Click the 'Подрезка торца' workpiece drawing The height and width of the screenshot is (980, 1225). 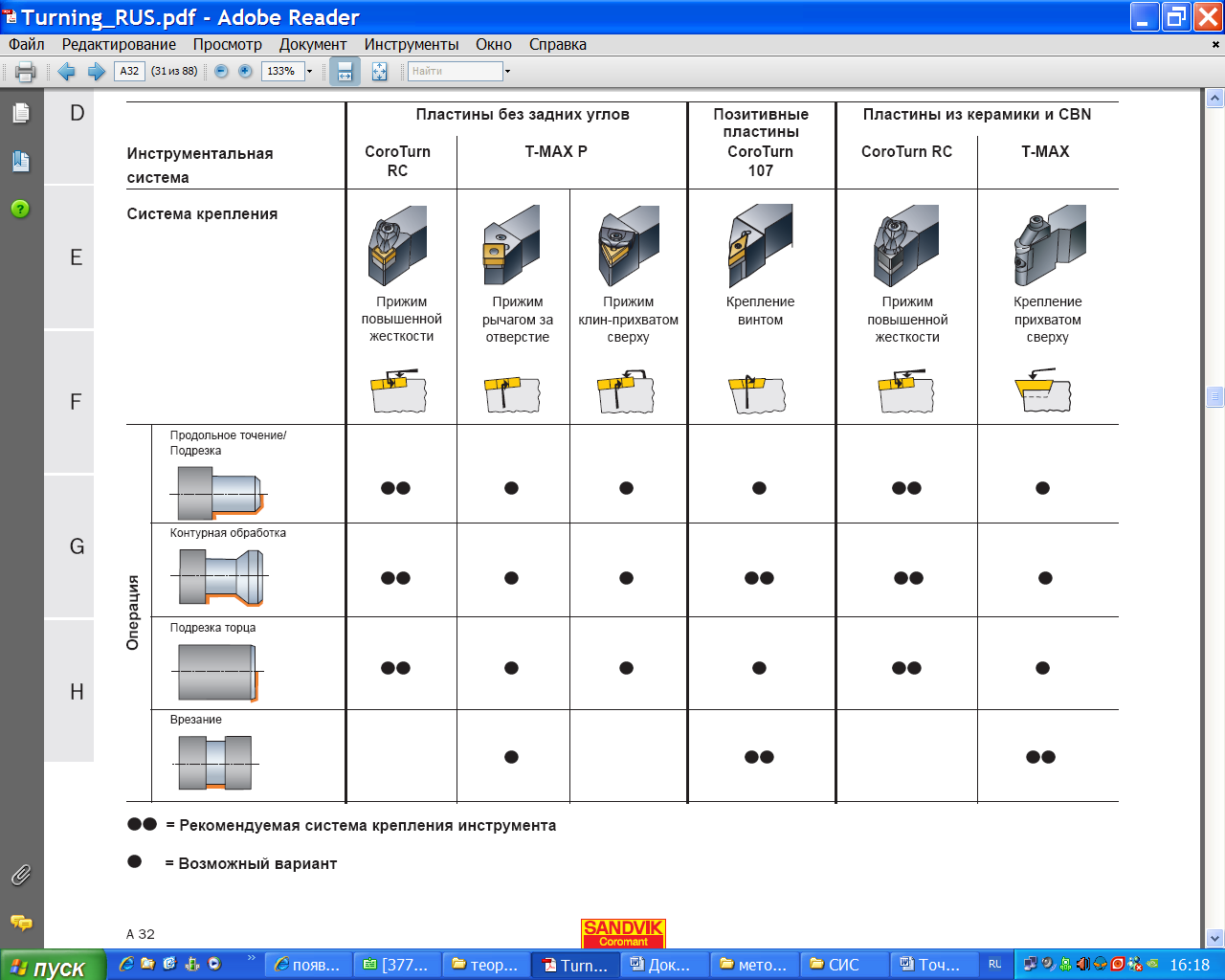pos(218,673)
